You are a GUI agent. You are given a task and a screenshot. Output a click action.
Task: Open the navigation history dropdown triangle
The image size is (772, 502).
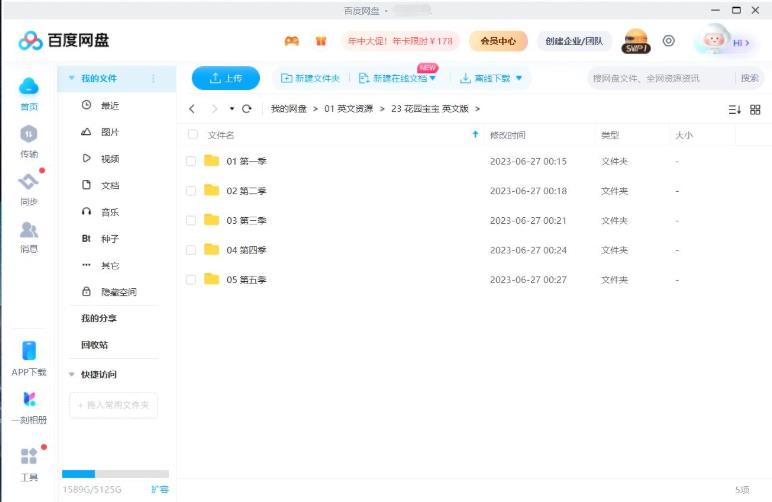pos(231,109)
